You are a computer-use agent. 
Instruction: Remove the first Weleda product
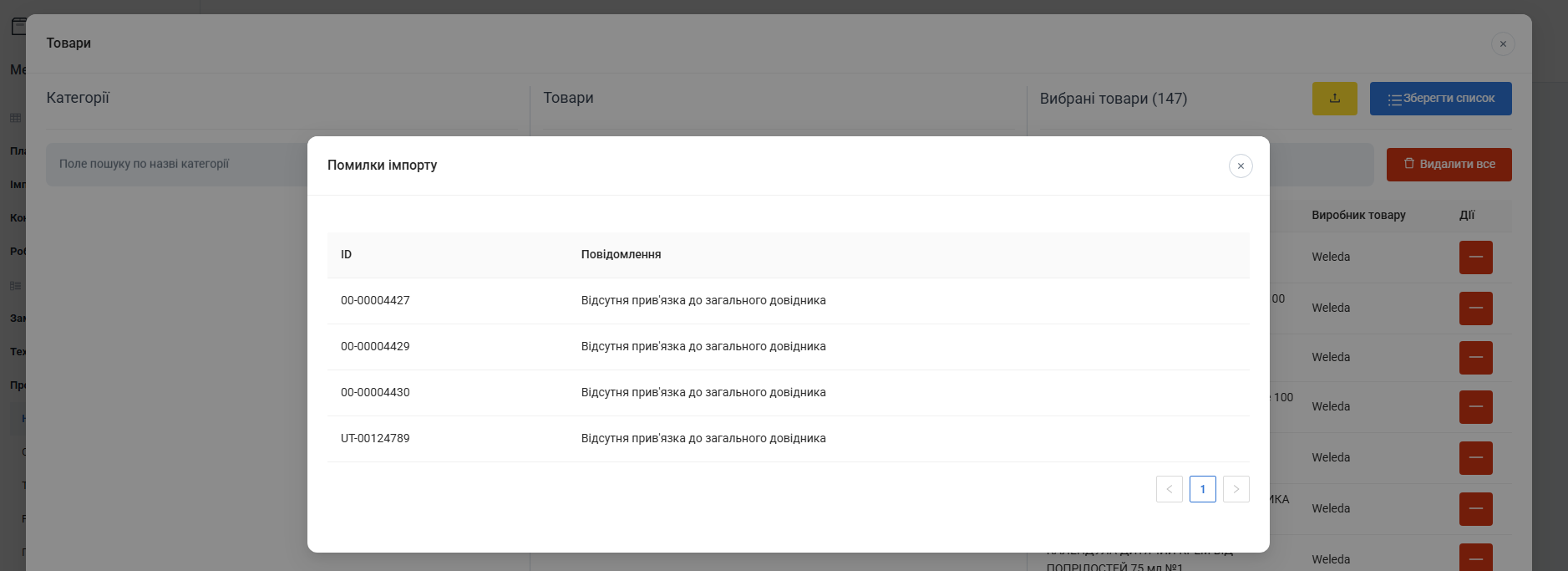[1475, 257]
